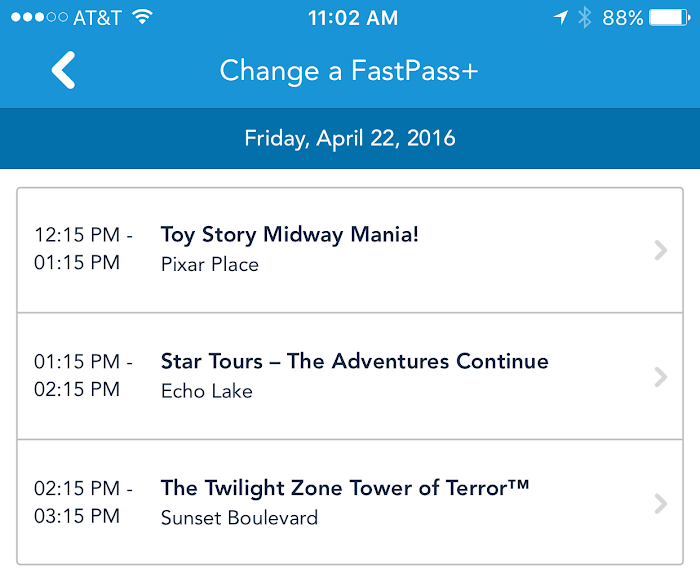This screenshot has height=573, width=700.
Task: Tap the Echo Lake location label
Action: [207, 391]
